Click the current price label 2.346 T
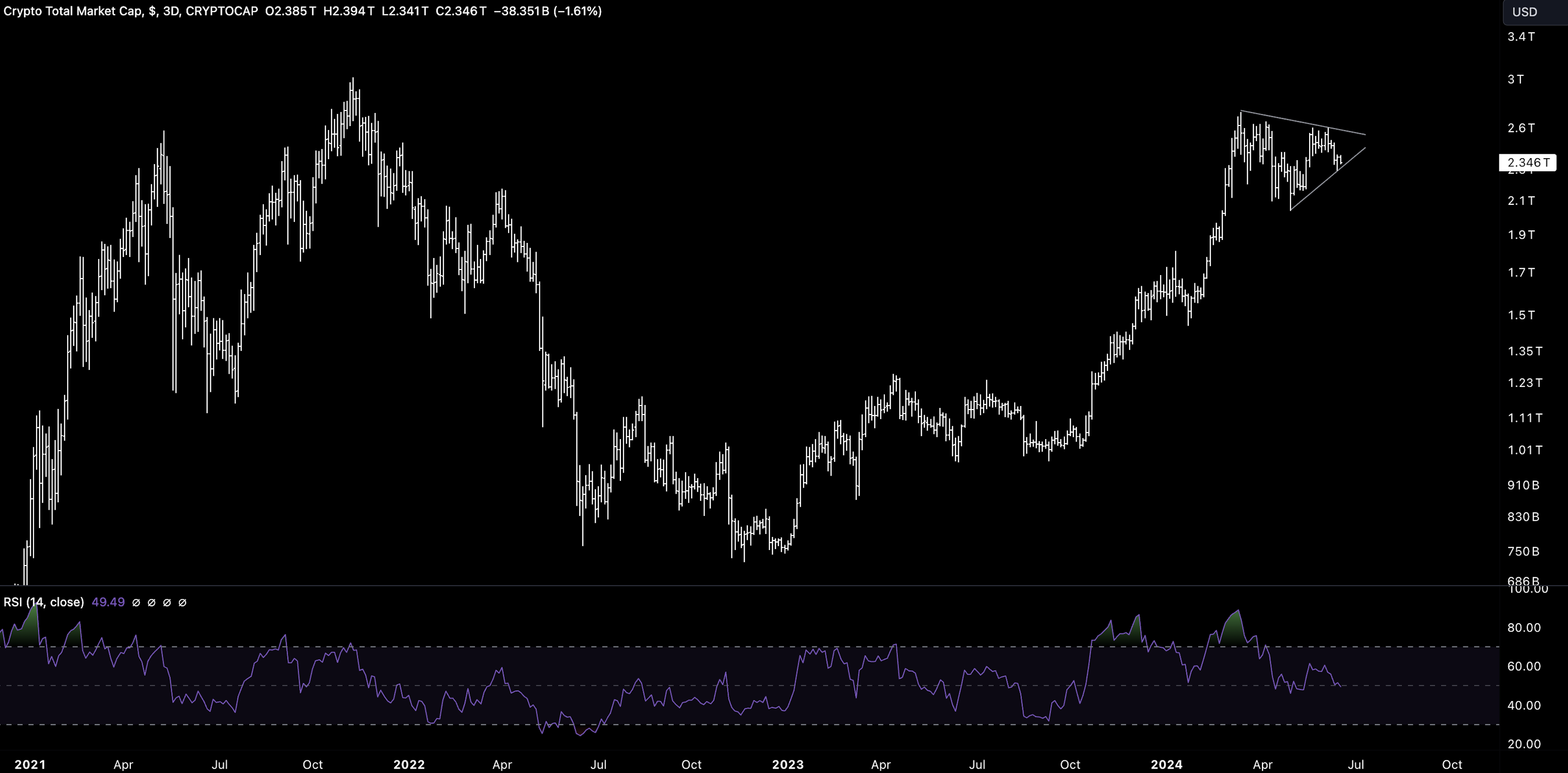 [1528, 163]
